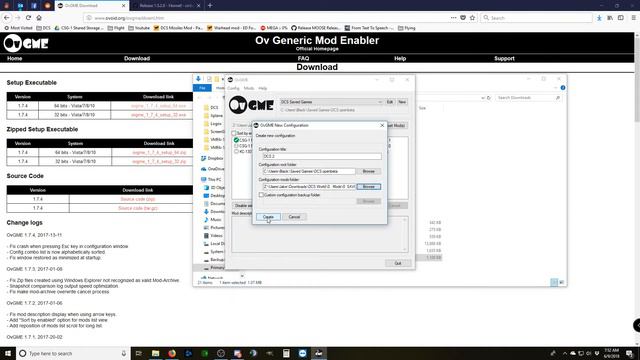Viewport: 640px width, 360px height.
Task: Open the Explorer help question-mark icon
Action: (563, 88)
